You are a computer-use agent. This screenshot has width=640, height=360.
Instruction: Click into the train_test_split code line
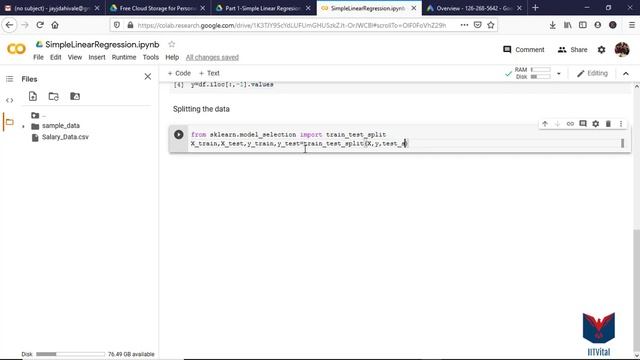pyautogui.click(x=299, y=143)
